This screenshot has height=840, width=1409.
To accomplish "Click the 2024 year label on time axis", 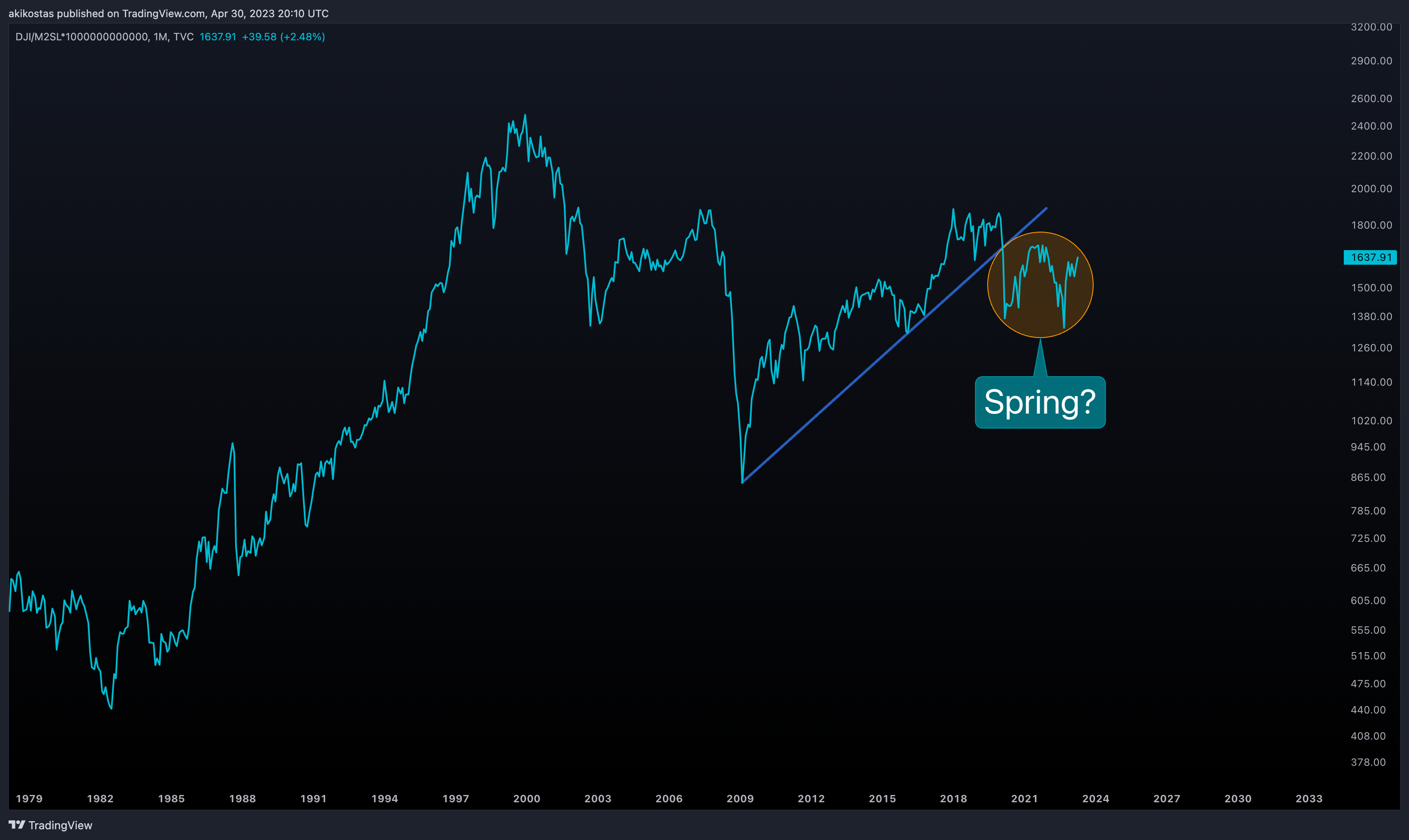I will 1096,799.
